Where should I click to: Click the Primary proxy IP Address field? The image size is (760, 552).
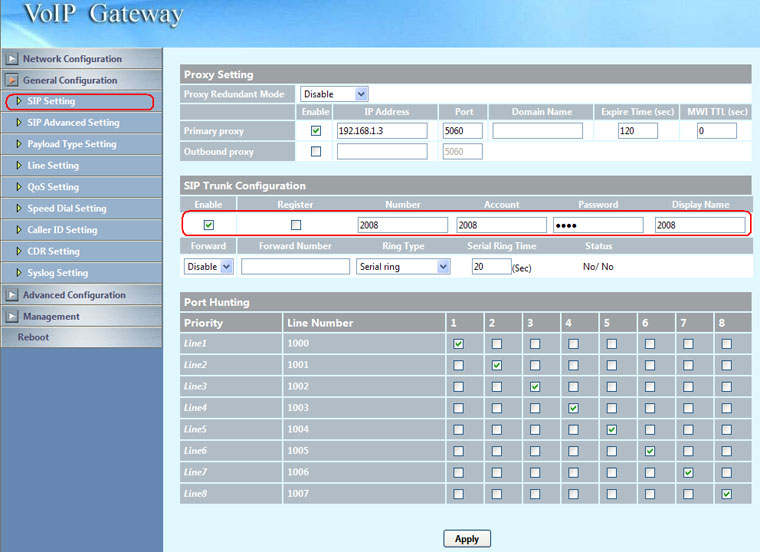tap(381, 131)
